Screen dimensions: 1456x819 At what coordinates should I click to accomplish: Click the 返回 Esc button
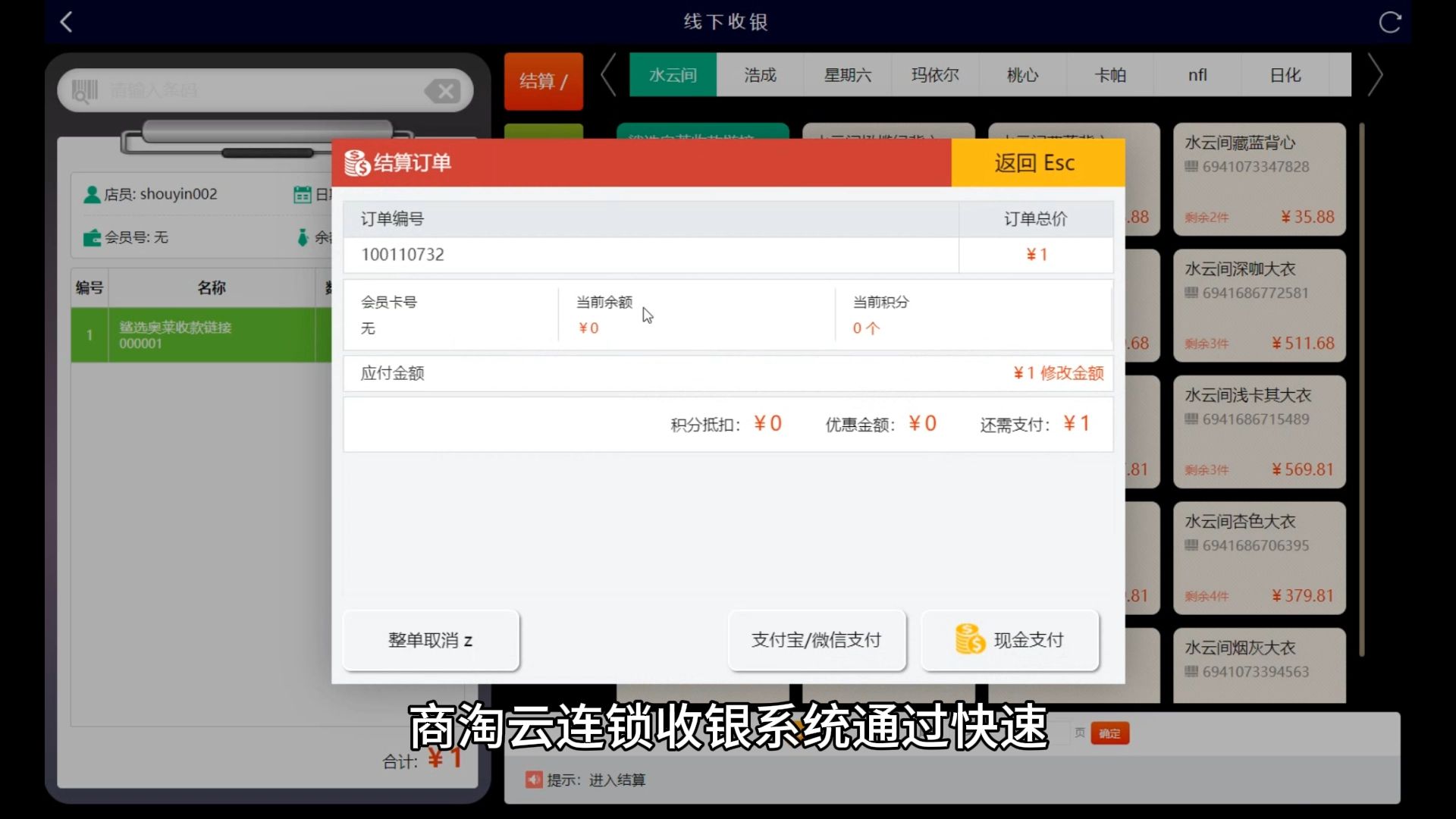[1037, 163]
